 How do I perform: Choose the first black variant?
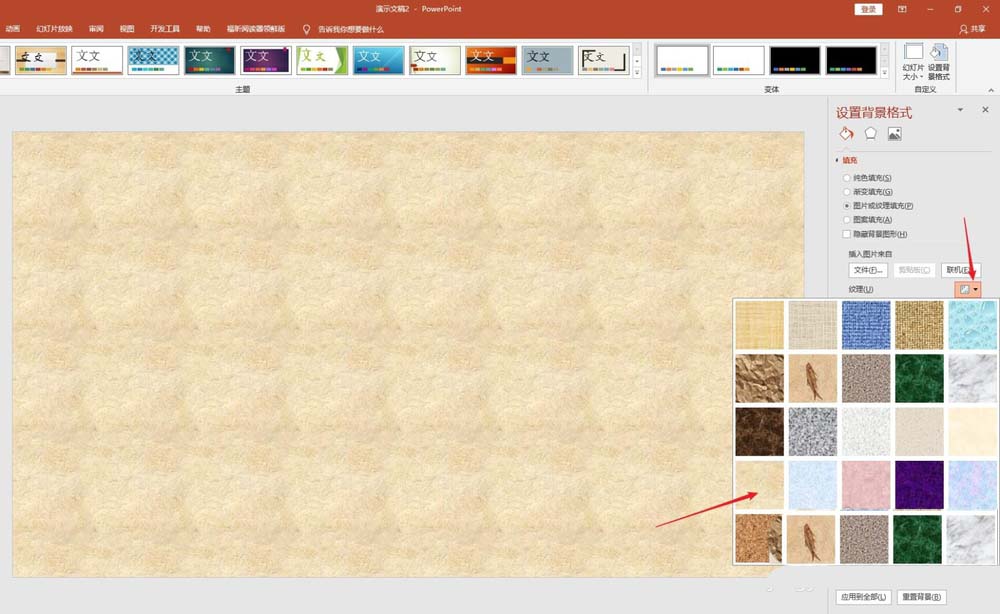(795, 61)
